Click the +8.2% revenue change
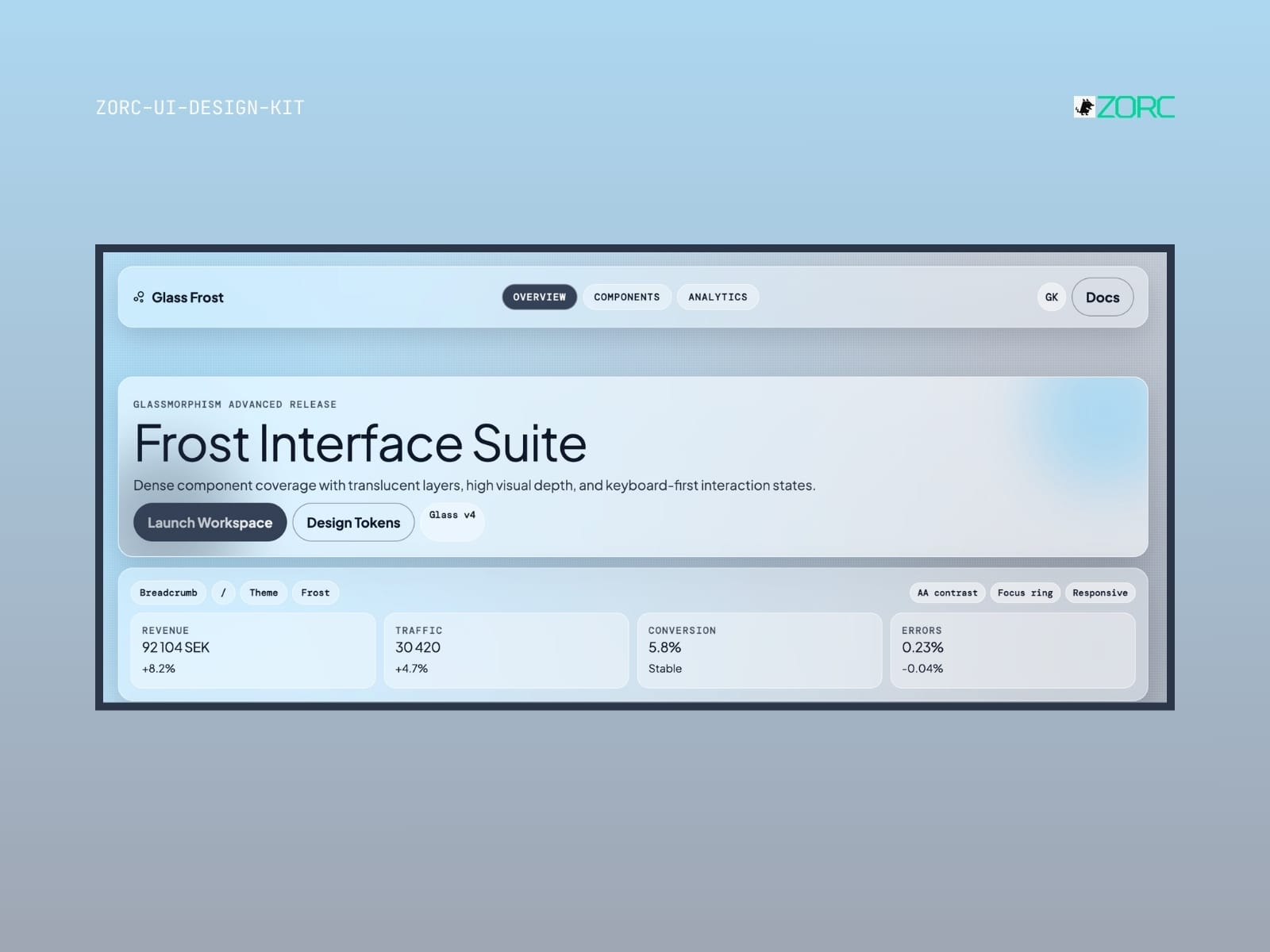This screenshot has height=952, width=1270. pyautogui.click(x=159, y=669)
